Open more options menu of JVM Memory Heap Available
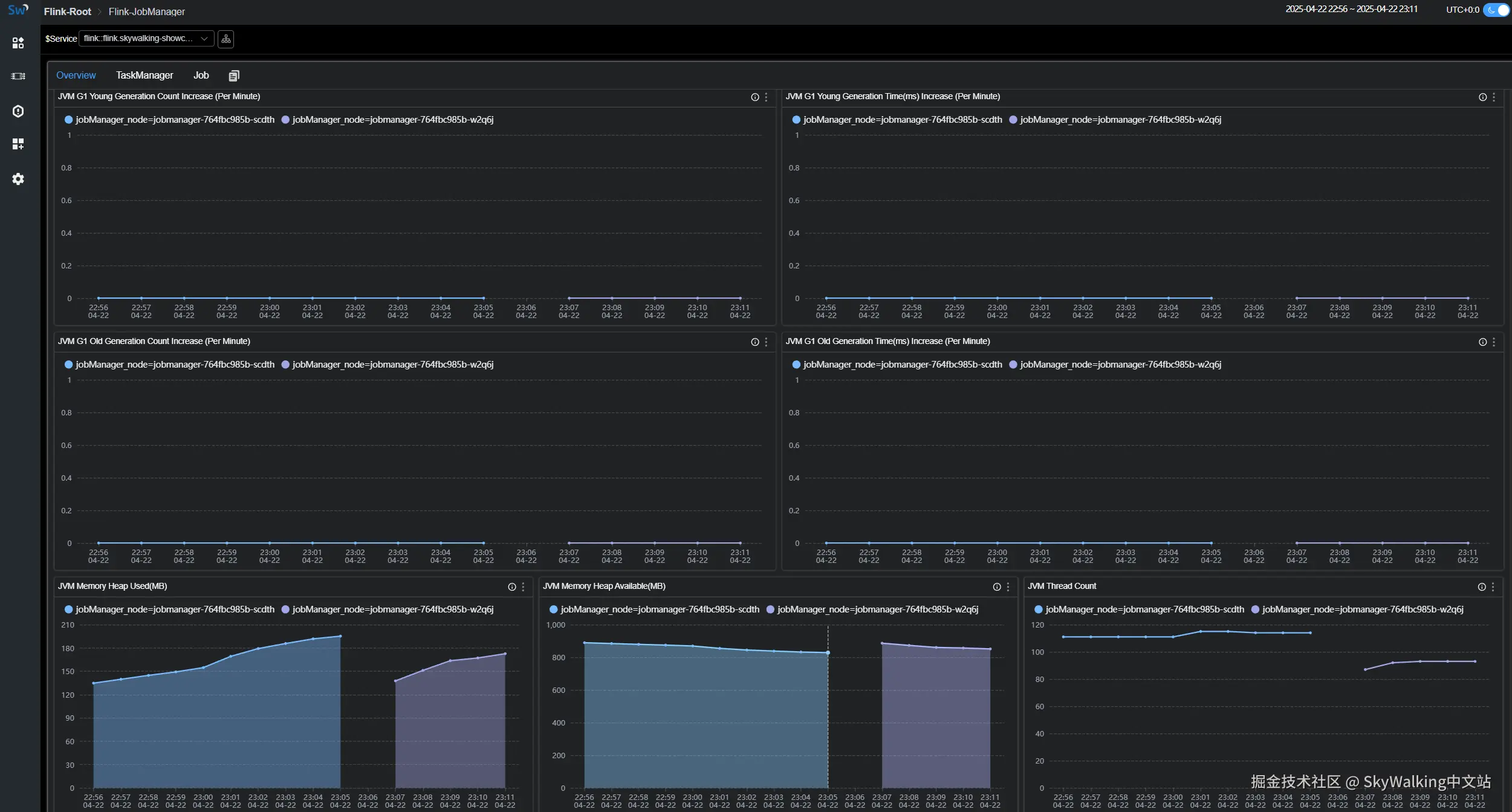This screenshot has height=812, width=1512. 1008,586
